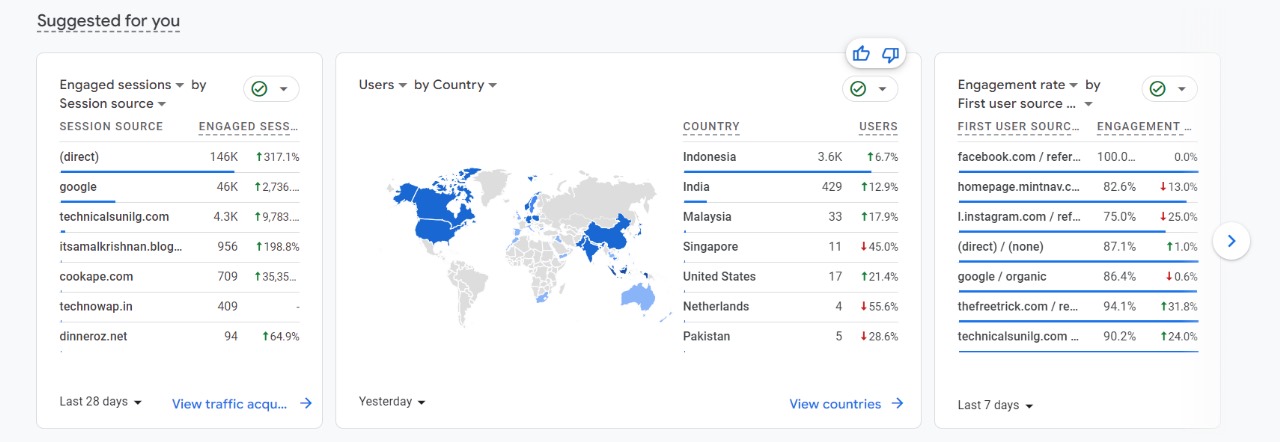Select the itsamalkrishnan.blog... row

(180, 247)
